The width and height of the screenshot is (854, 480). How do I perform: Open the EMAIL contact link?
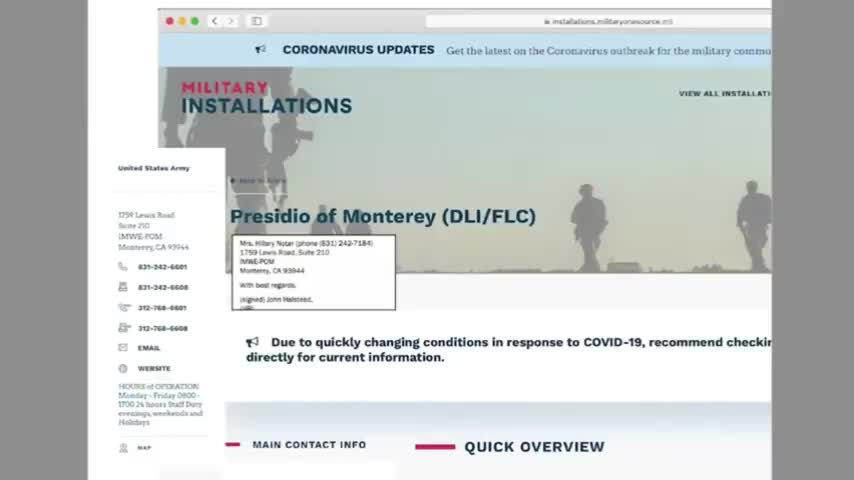point(149,348)
